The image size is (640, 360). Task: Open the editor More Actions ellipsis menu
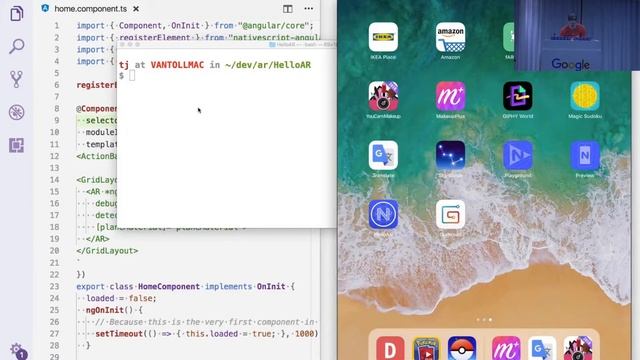tap(309, 9)
